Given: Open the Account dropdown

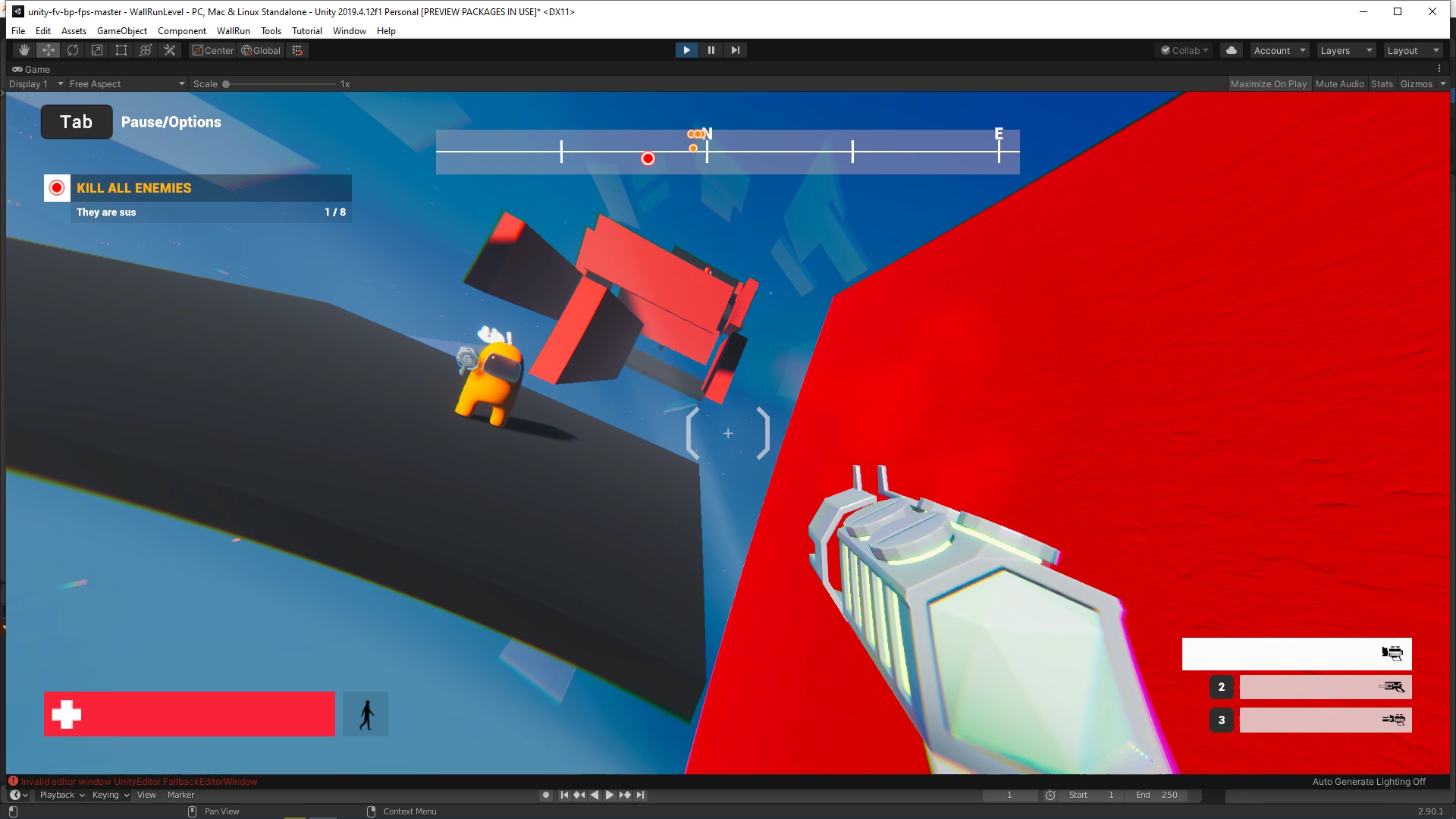Looking at the screenshot, I should 1280,50.
